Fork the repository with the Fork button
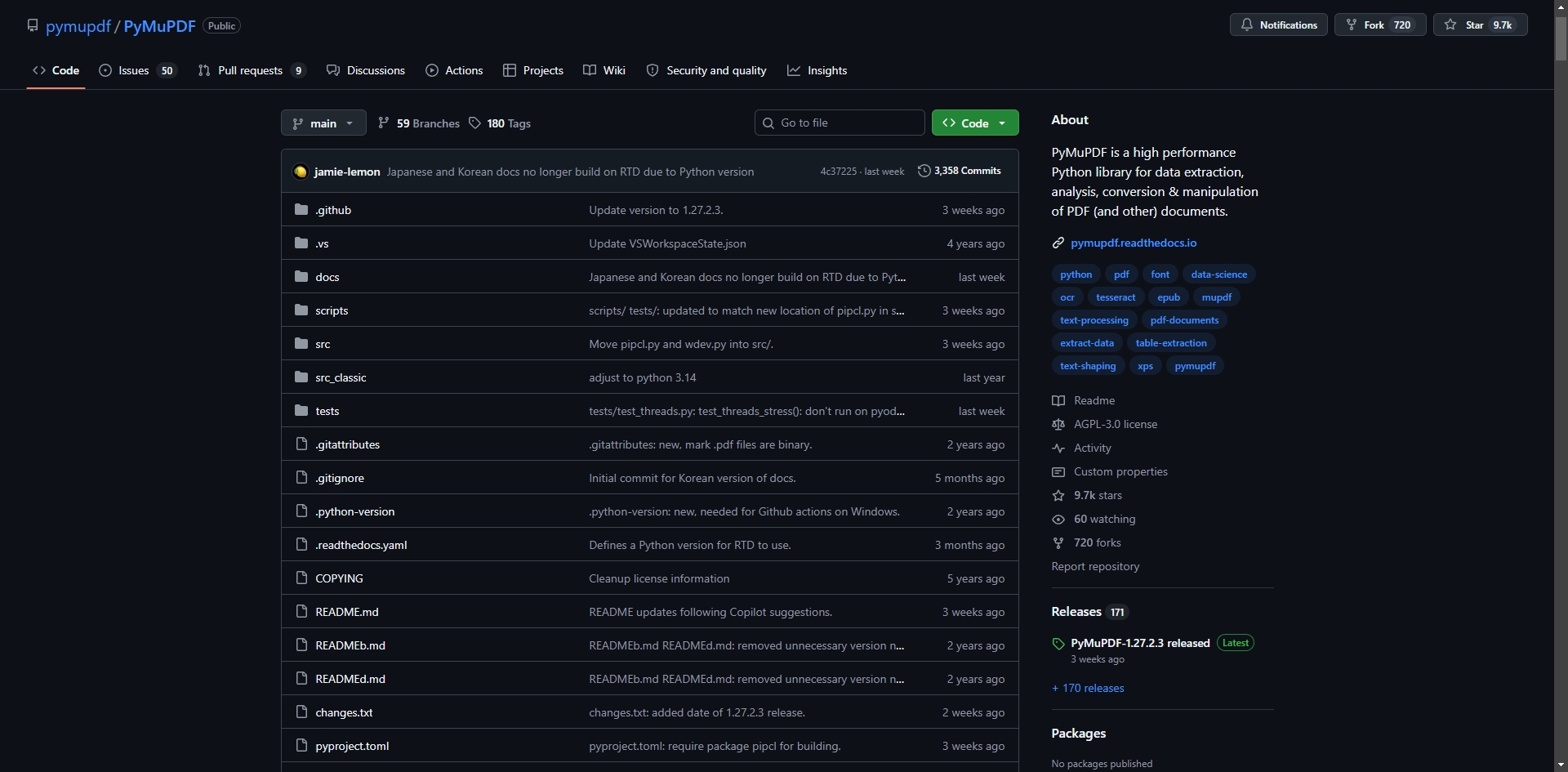The image size is (1568, 772). click(1380, 25)
